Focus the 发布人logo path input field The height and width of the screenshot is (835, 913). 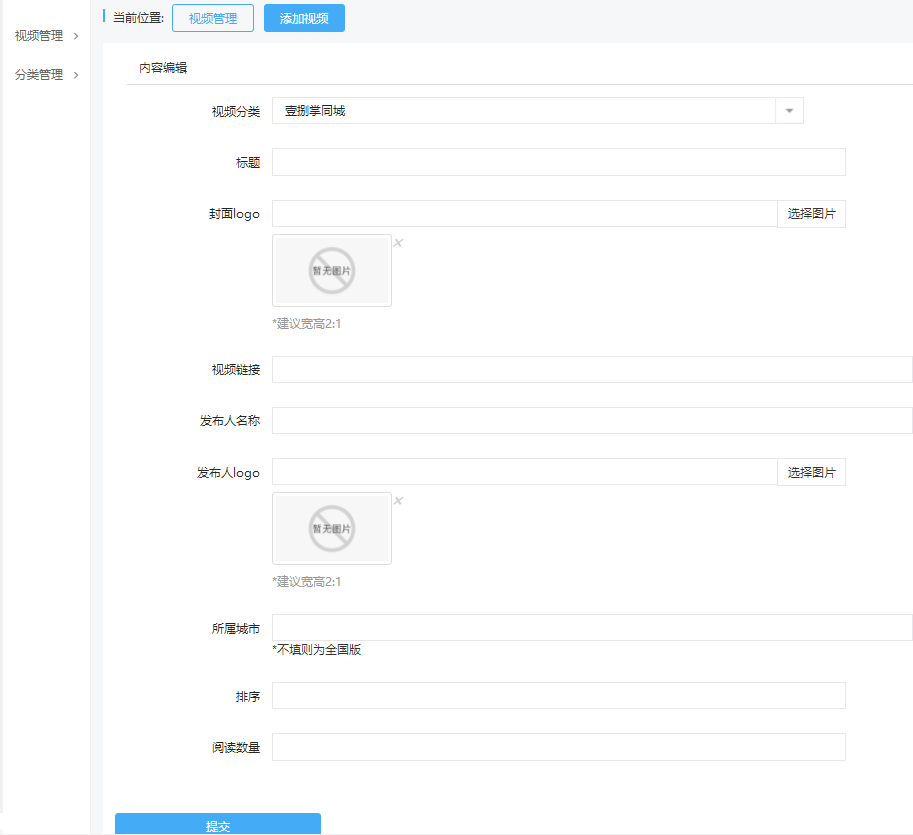pos(525,472)
